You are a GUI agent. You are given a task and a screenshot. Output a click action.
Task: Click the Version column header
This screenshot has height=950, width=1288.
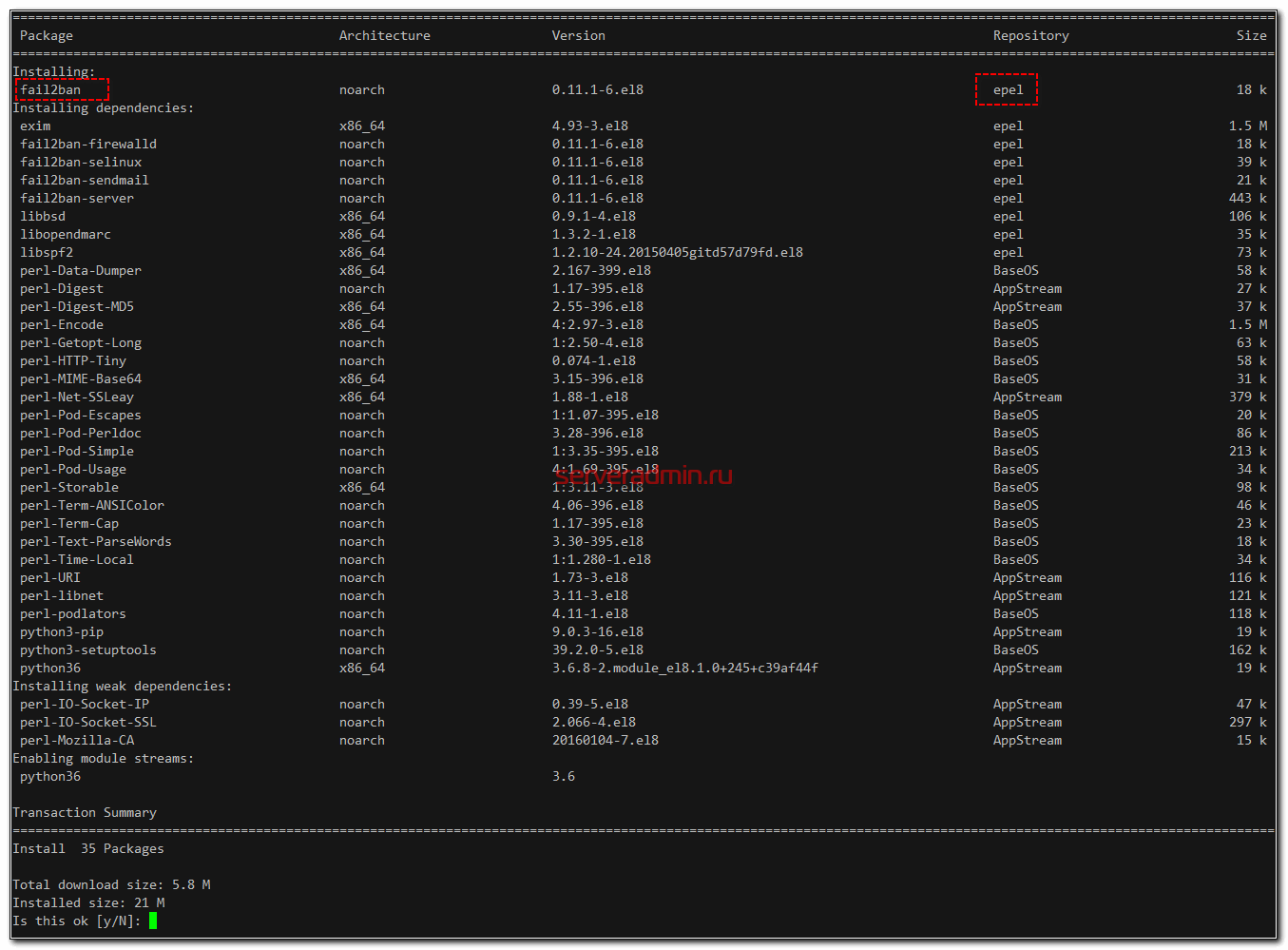(x=578, y=35)
